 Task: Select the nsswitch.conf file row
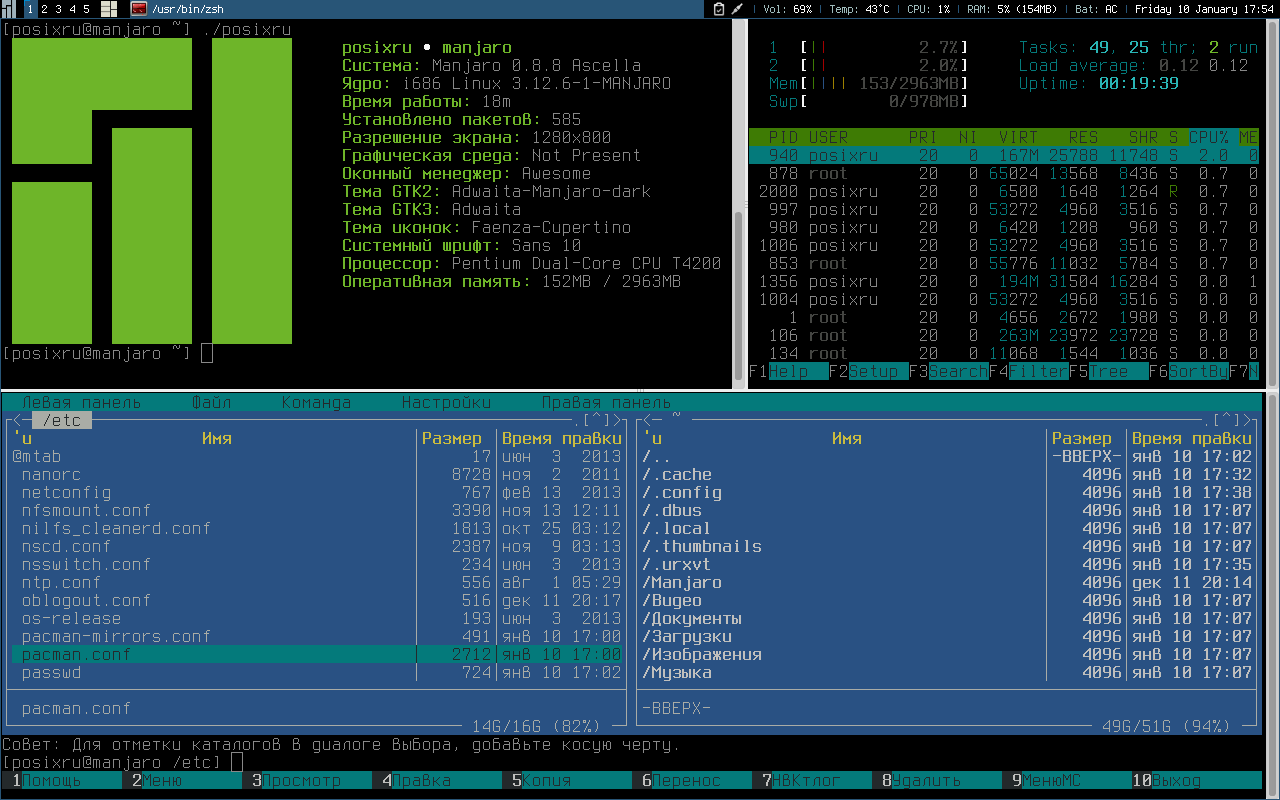(316, 565)
